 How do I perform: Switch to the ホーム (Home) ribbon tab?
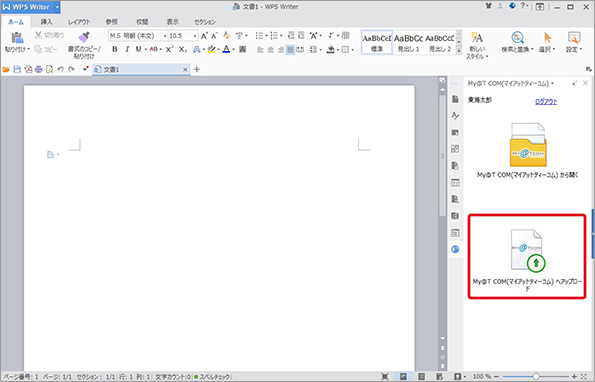coord(16,22)
